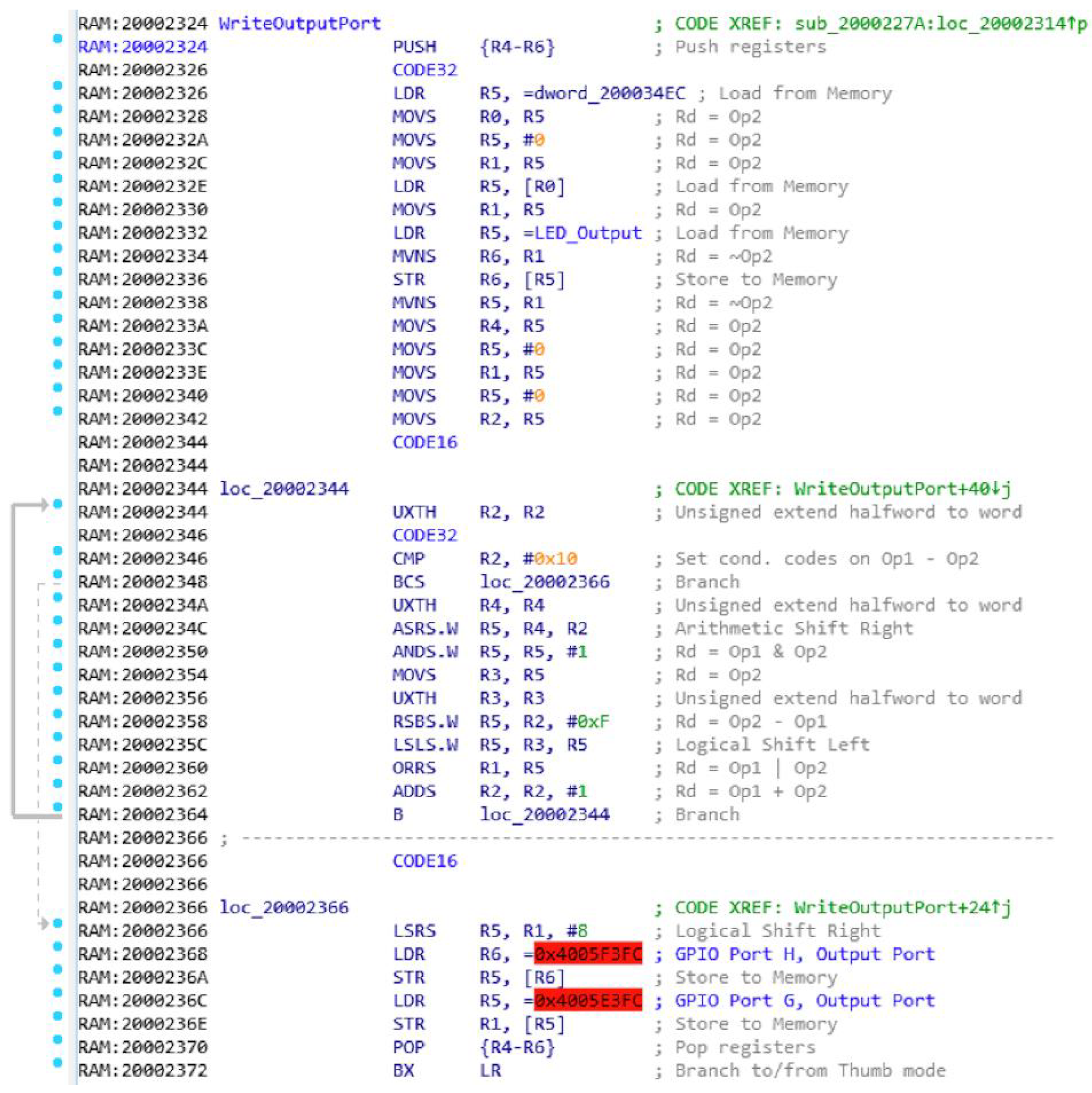
Task: Follow loc_20002344 operand in B instruction
Action: coord(544,815)
